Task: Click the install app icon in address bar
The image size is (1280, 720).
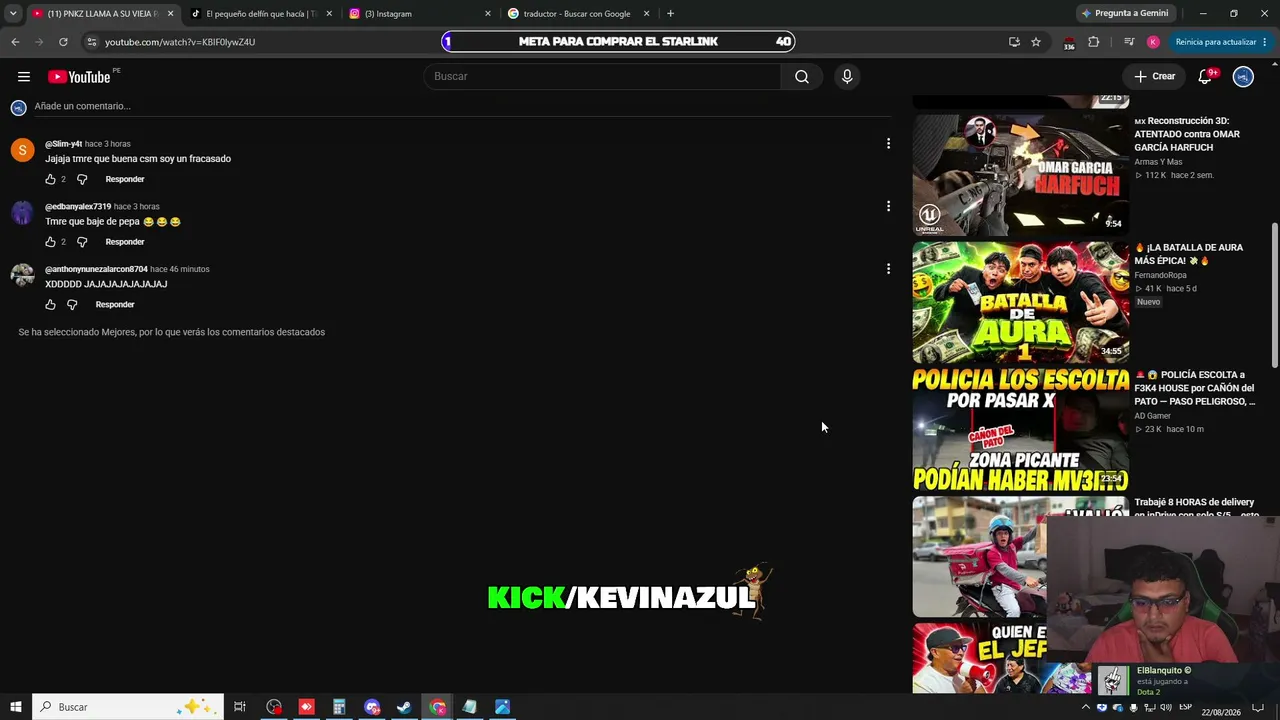Action: (x=1014, y=42)
